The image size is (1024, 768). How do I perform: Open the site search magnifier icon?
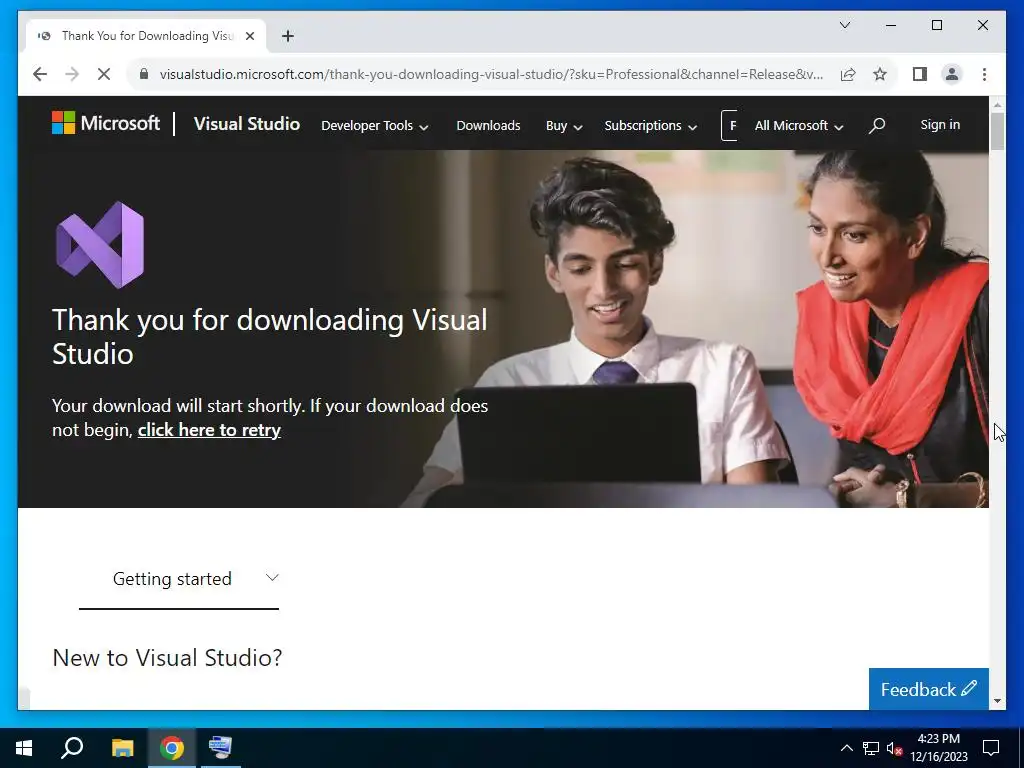click(x=877, y=125)
